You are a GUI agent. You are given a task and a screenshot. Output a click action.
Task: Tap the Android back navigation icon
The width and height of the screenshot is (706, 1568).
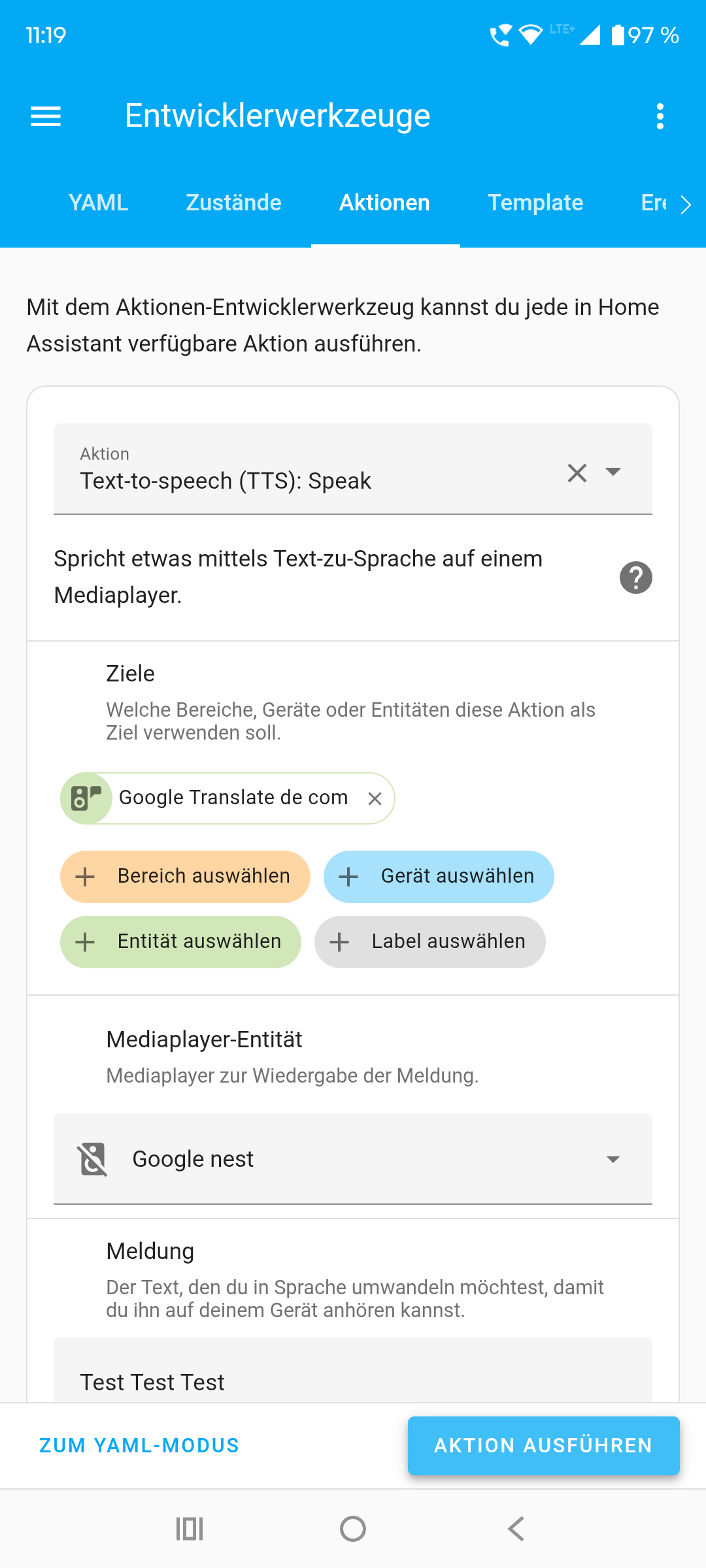(516, 1529)
